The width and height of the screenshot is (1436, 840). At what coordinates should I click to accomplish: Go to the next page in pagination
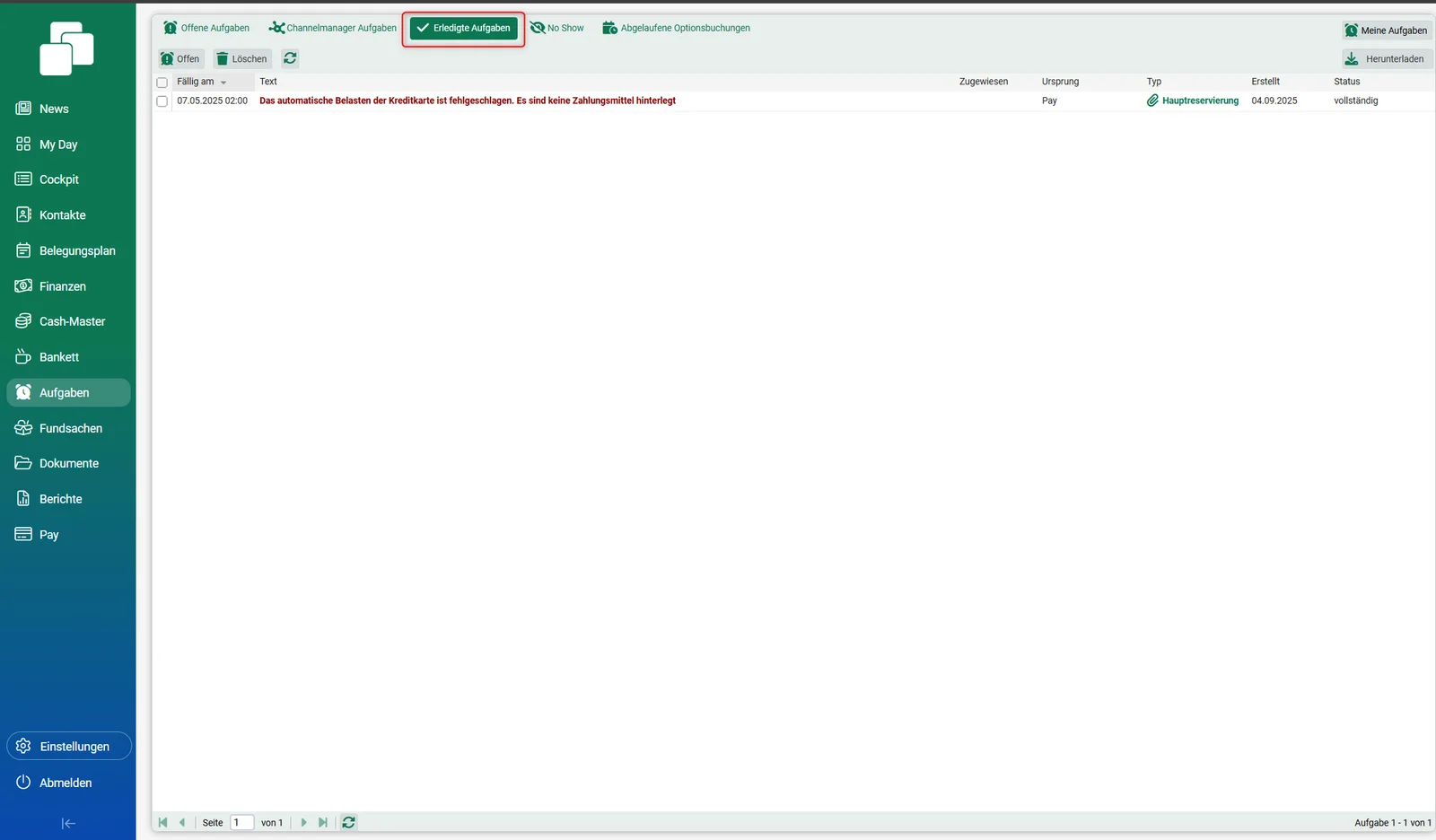tap(303, 823)
